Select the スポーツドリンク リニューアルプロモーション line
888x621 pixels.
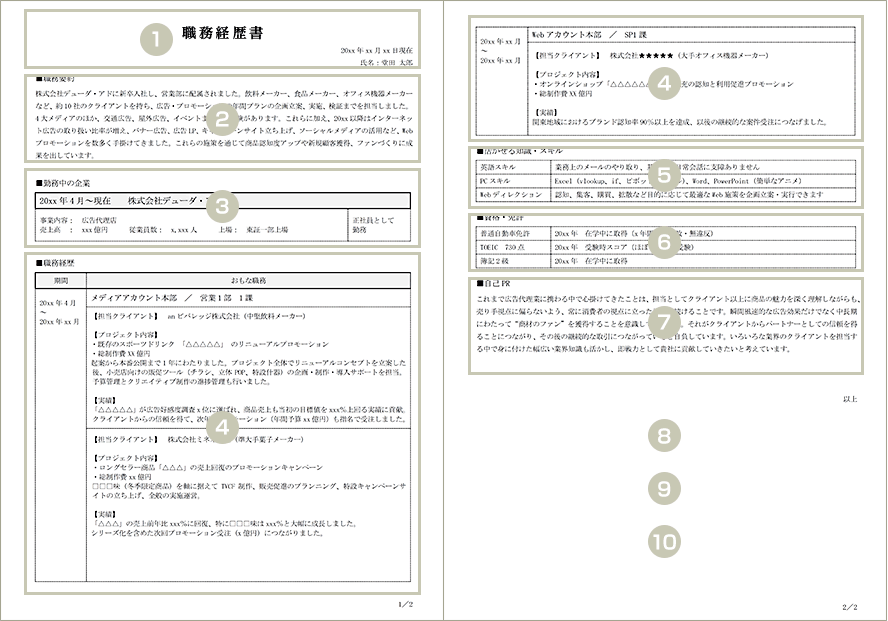pyautogui.click(x=210, y=344)
